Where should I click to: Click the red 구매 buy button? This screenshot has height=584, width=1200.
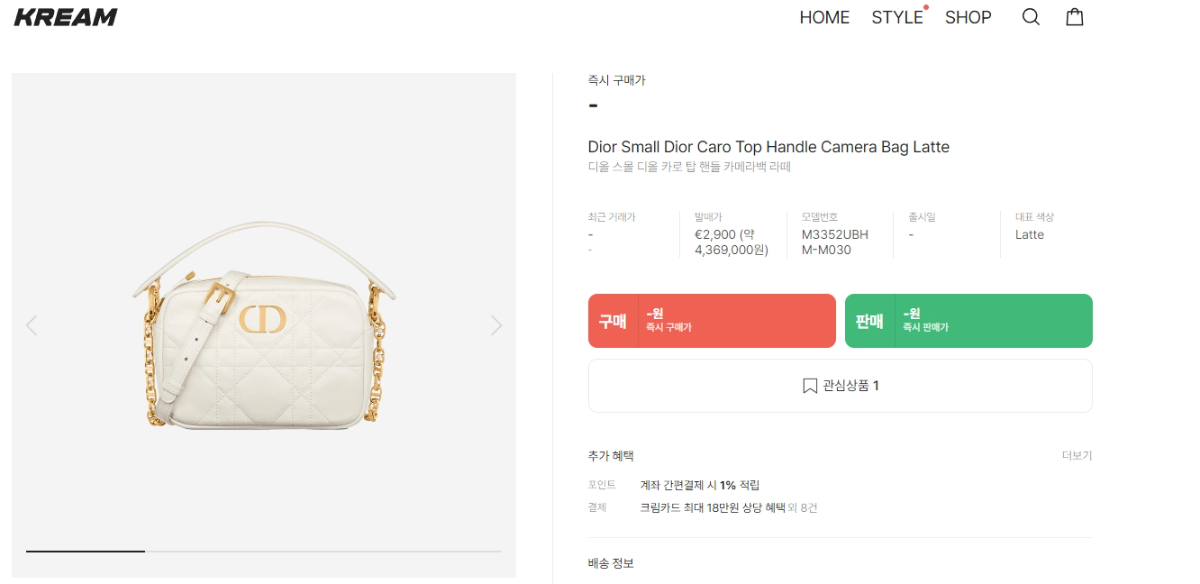coord(712,321)
